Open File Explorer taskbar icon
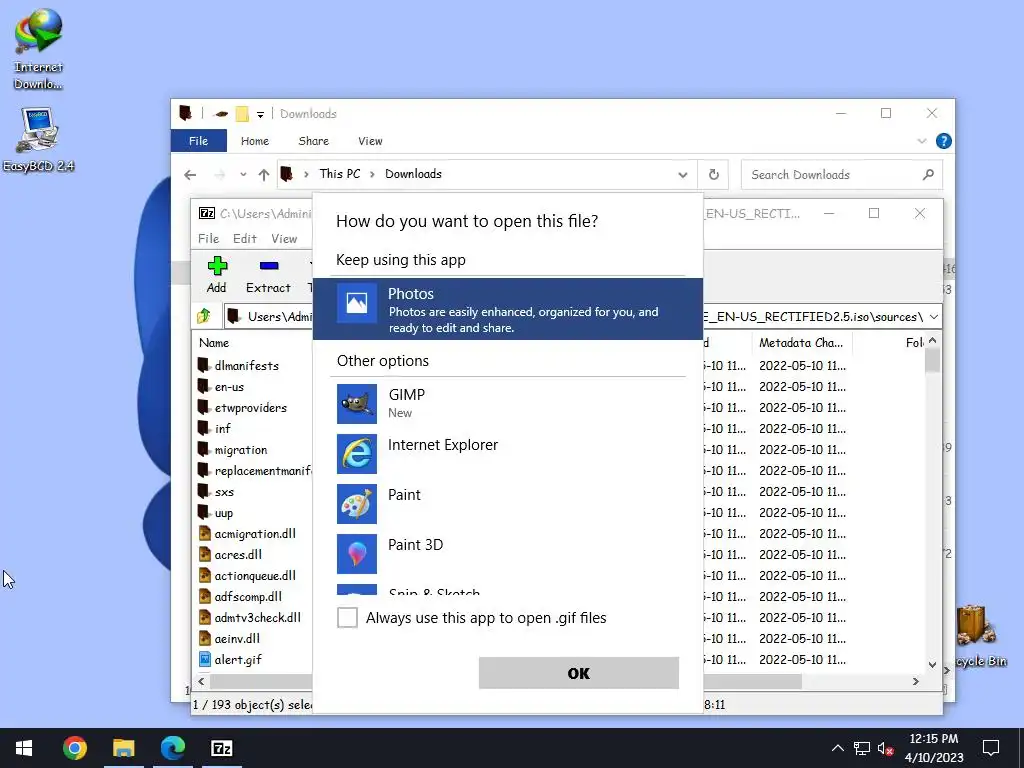The width and height of the screenshot is (1024, 768). (123, 748)
